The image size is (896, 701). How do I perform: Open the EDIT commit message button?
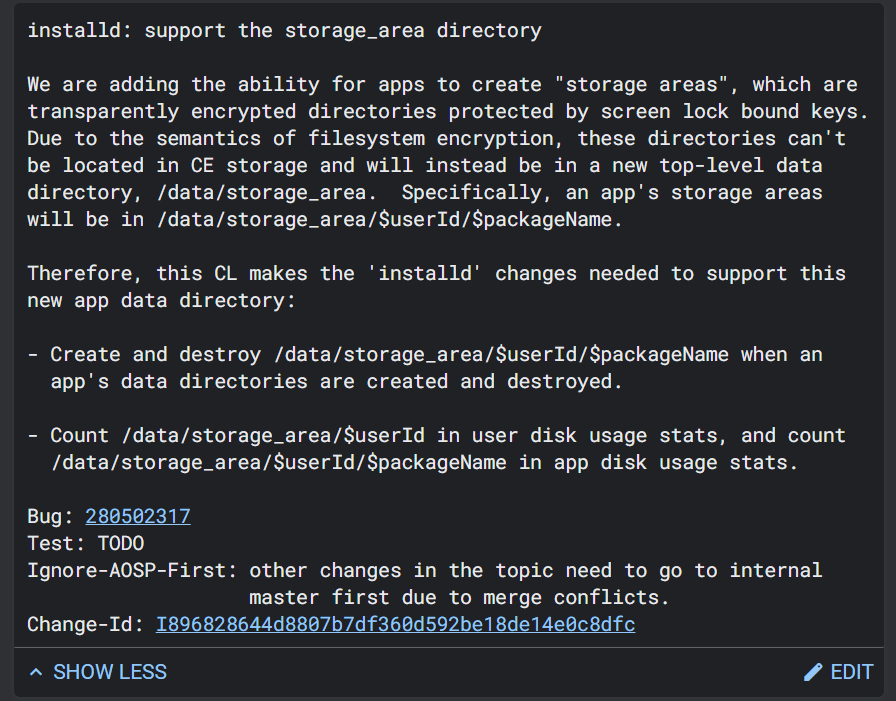[838, 672]
